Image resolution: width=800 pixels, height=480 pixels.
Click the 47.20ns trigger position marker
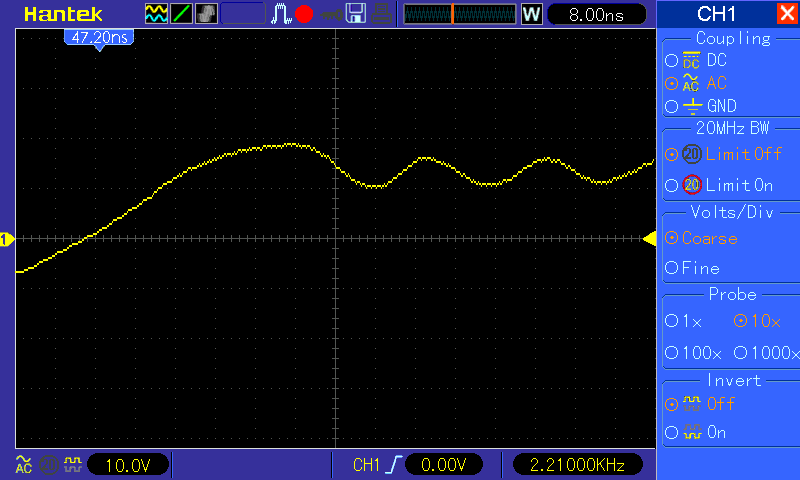(99, 40)
